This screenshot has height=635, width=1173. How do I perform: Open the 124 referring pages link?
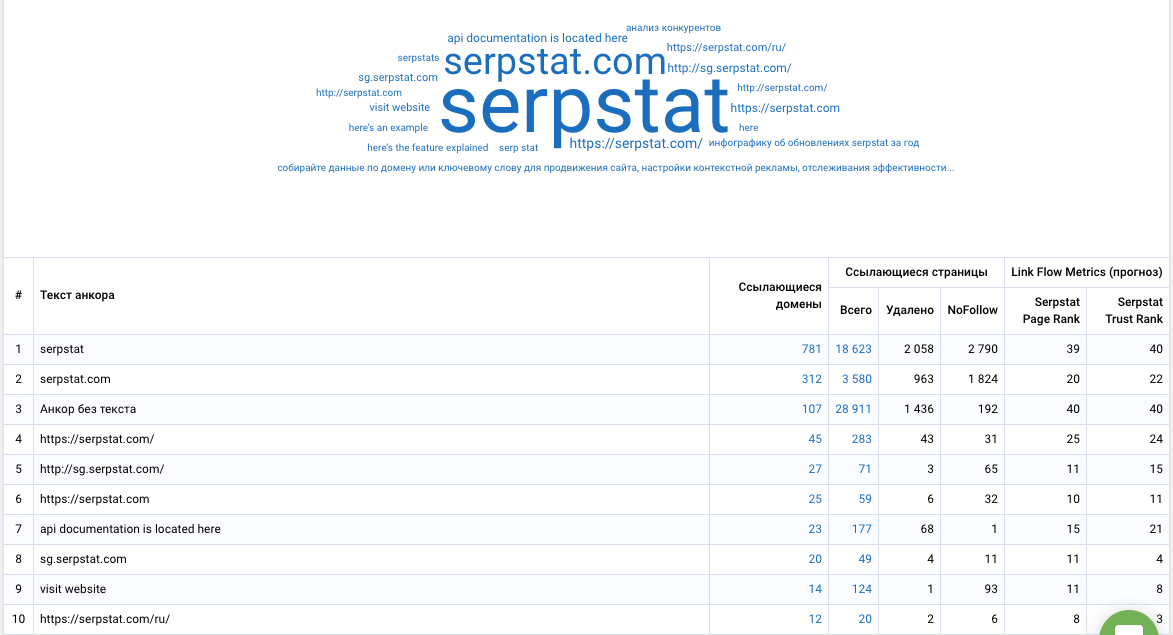(x=861, y=589)
